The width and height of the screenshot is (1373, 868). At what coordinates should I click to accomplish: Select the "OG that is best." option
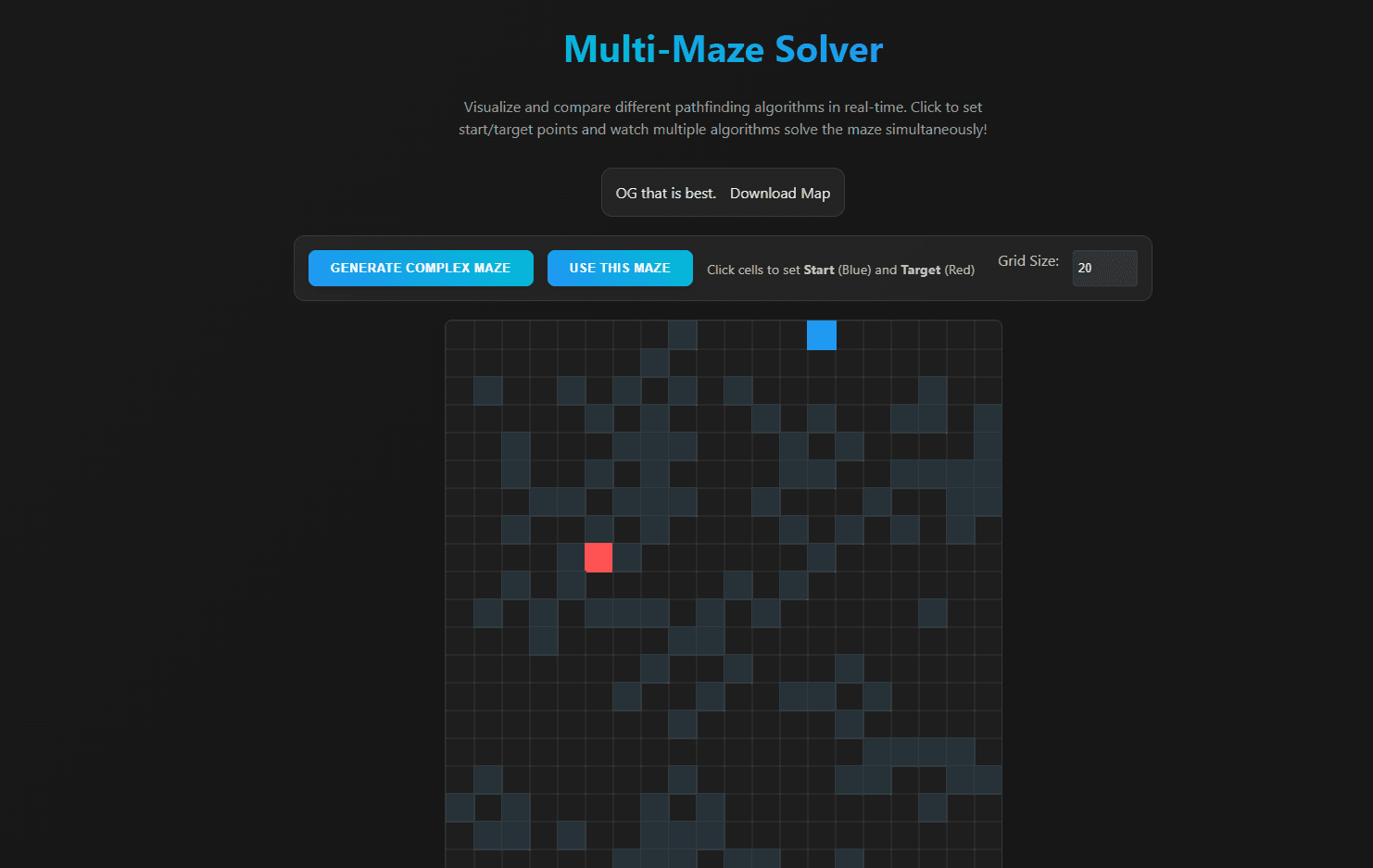[665, 193]
